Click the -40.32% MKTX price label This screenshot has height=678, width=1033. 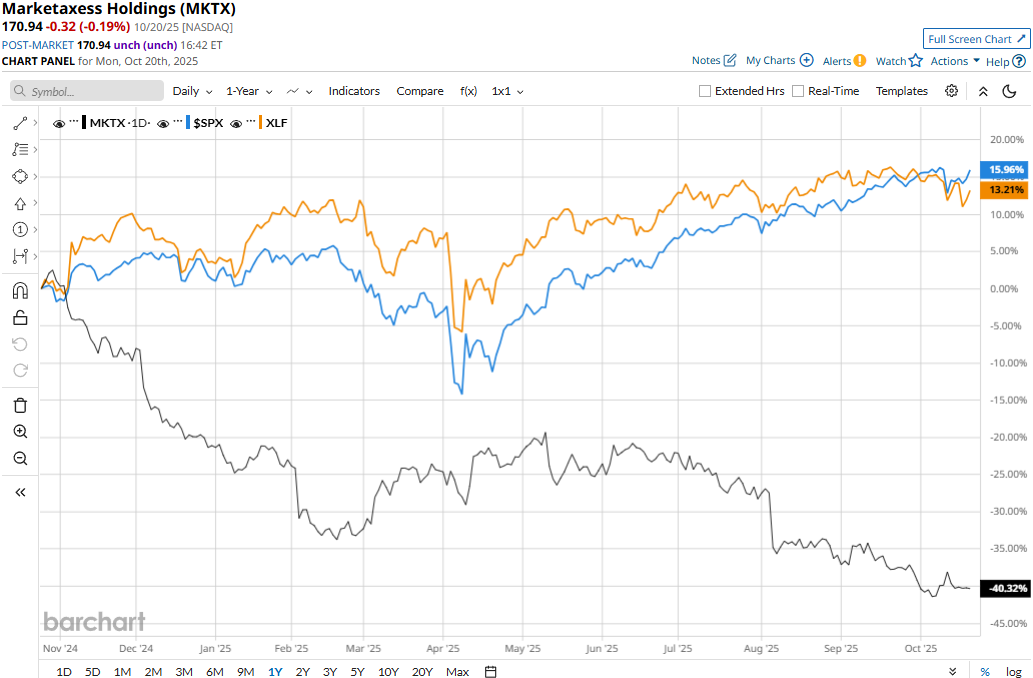(1005, 588)
